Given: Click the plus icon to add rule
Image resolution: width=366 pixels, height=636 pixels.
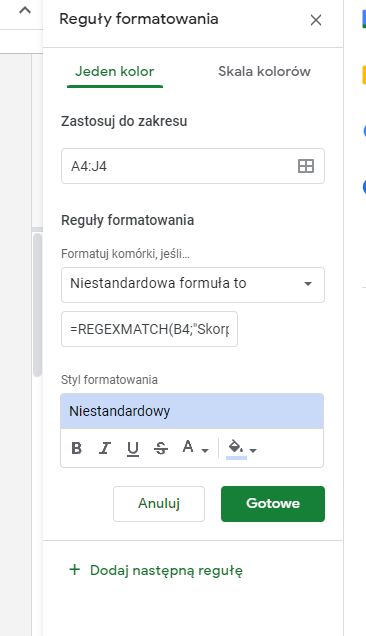Looking at the screenshot, I should point(75,569).
